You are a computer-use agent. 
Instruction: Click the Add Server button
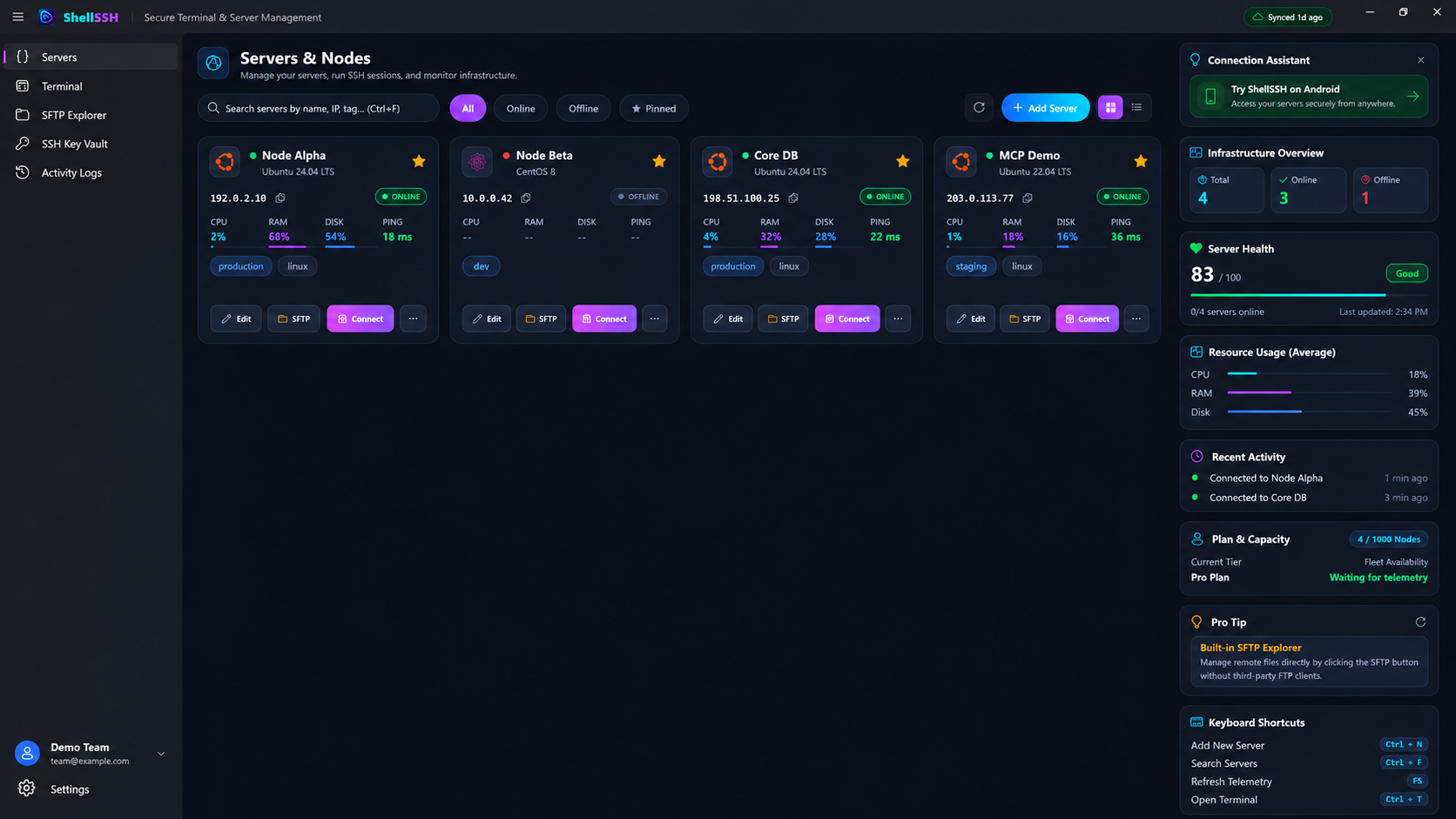click(x=1045, y=108)
